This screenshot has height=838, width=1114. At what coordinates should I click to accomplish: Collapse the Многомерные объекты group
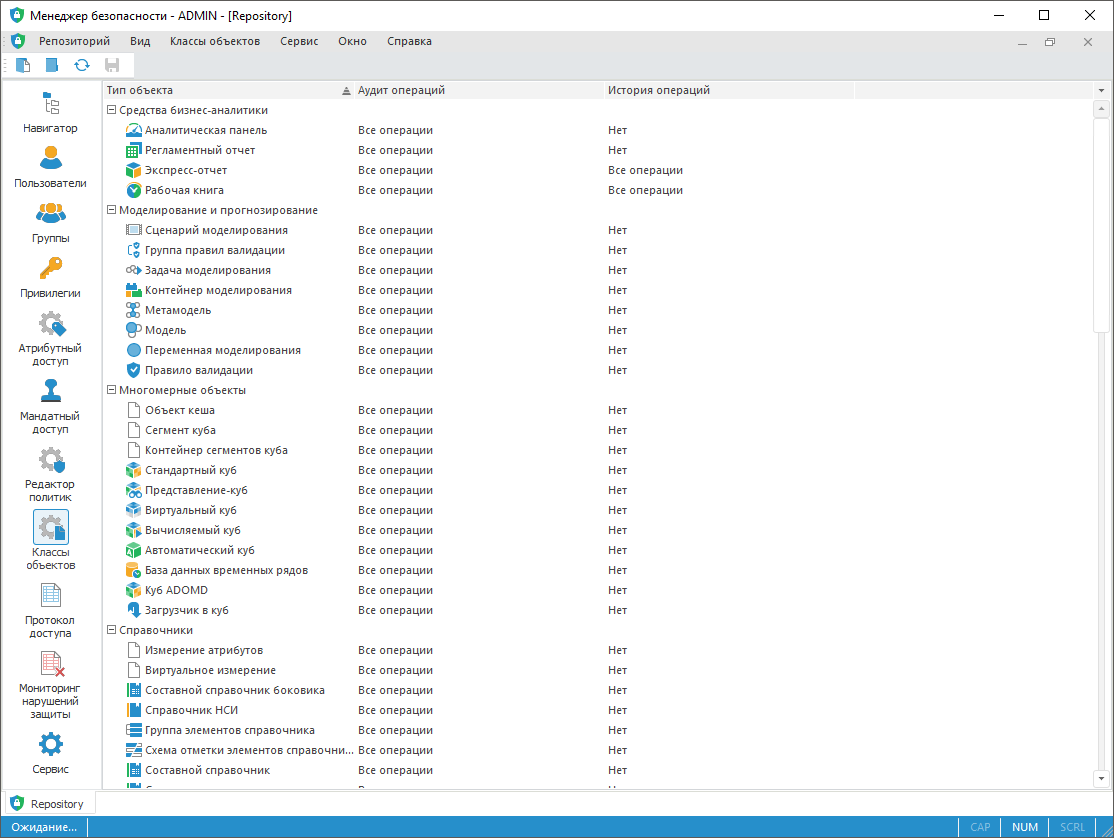[x=111, y=390]
